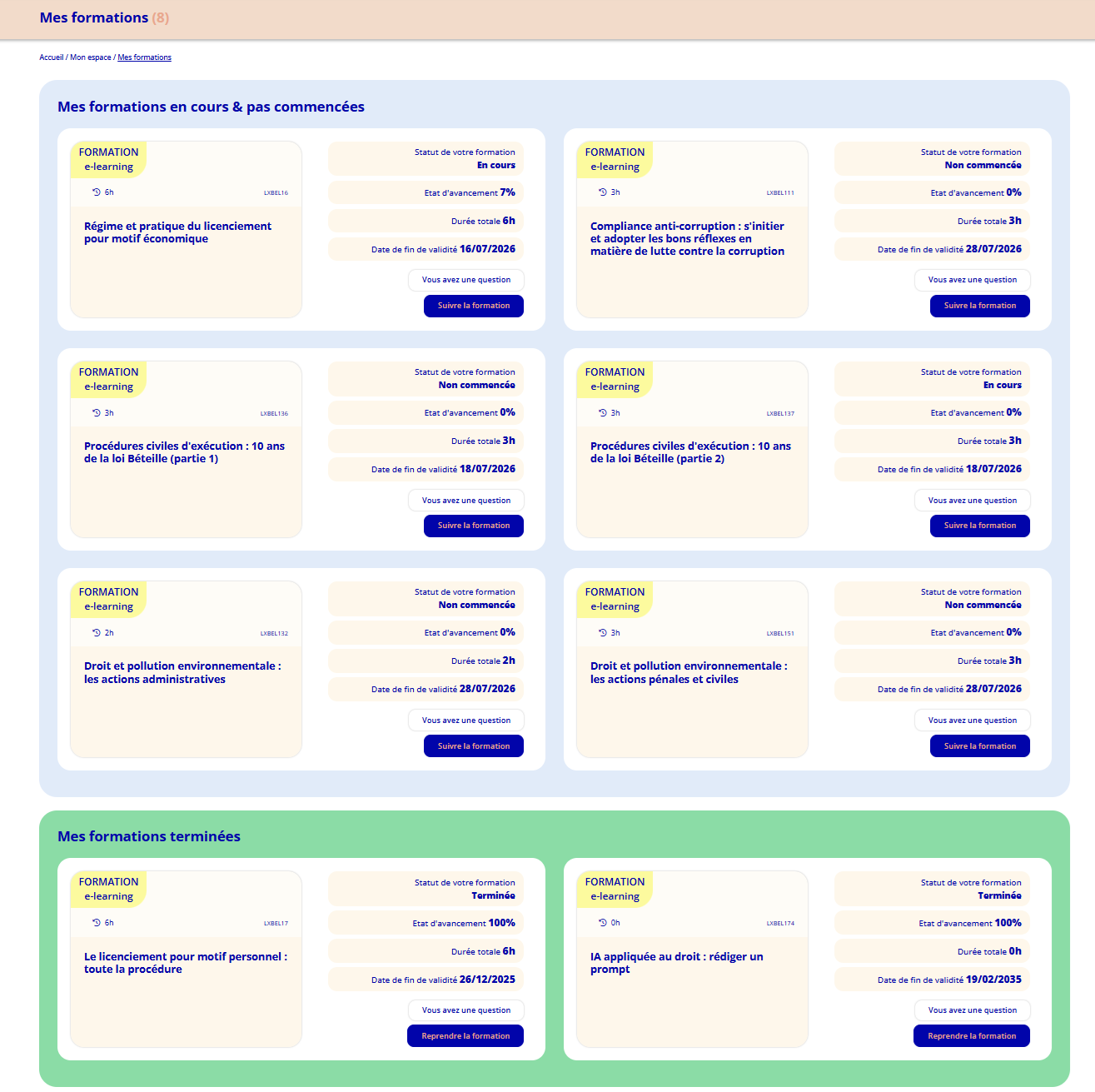
Task: Click 'Reprendre la formation' for licenciement pour motif personnel
Action: point(465,1036)
